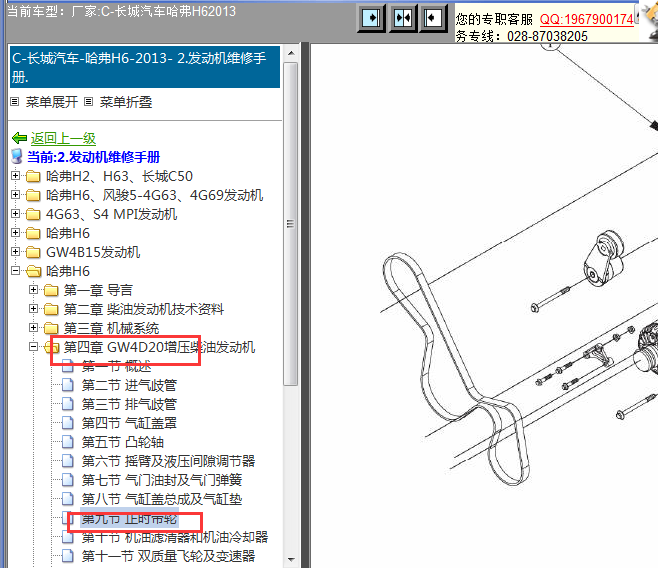The width and height of the screenshot is (658, 568).
Task: Open 第一节 概述 section
Action: (116, 366)
